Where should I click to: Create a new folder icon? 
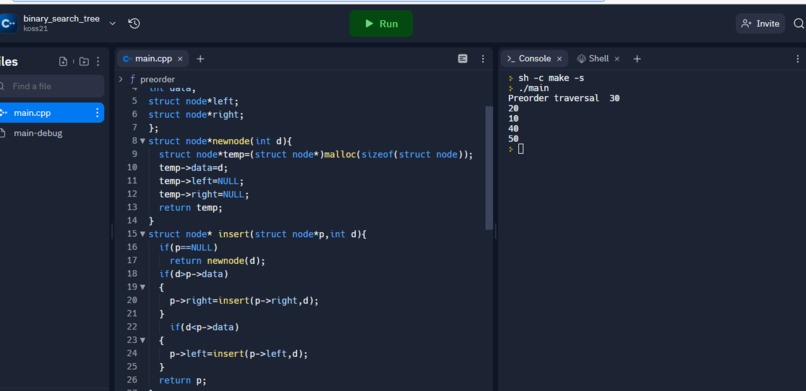click(84, 62)
